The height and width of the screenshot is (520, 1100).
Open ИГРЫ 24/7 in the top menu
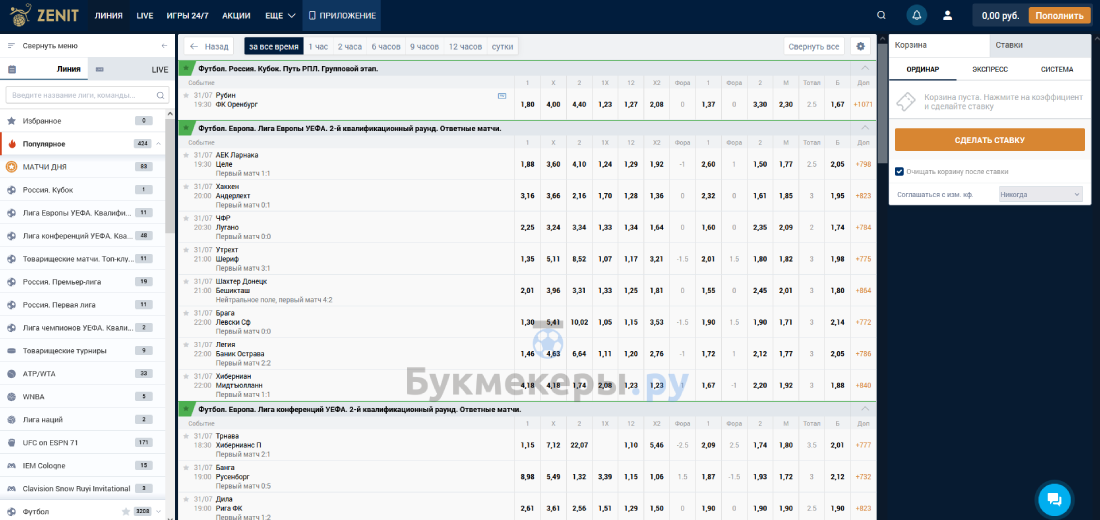coord(187,15)
